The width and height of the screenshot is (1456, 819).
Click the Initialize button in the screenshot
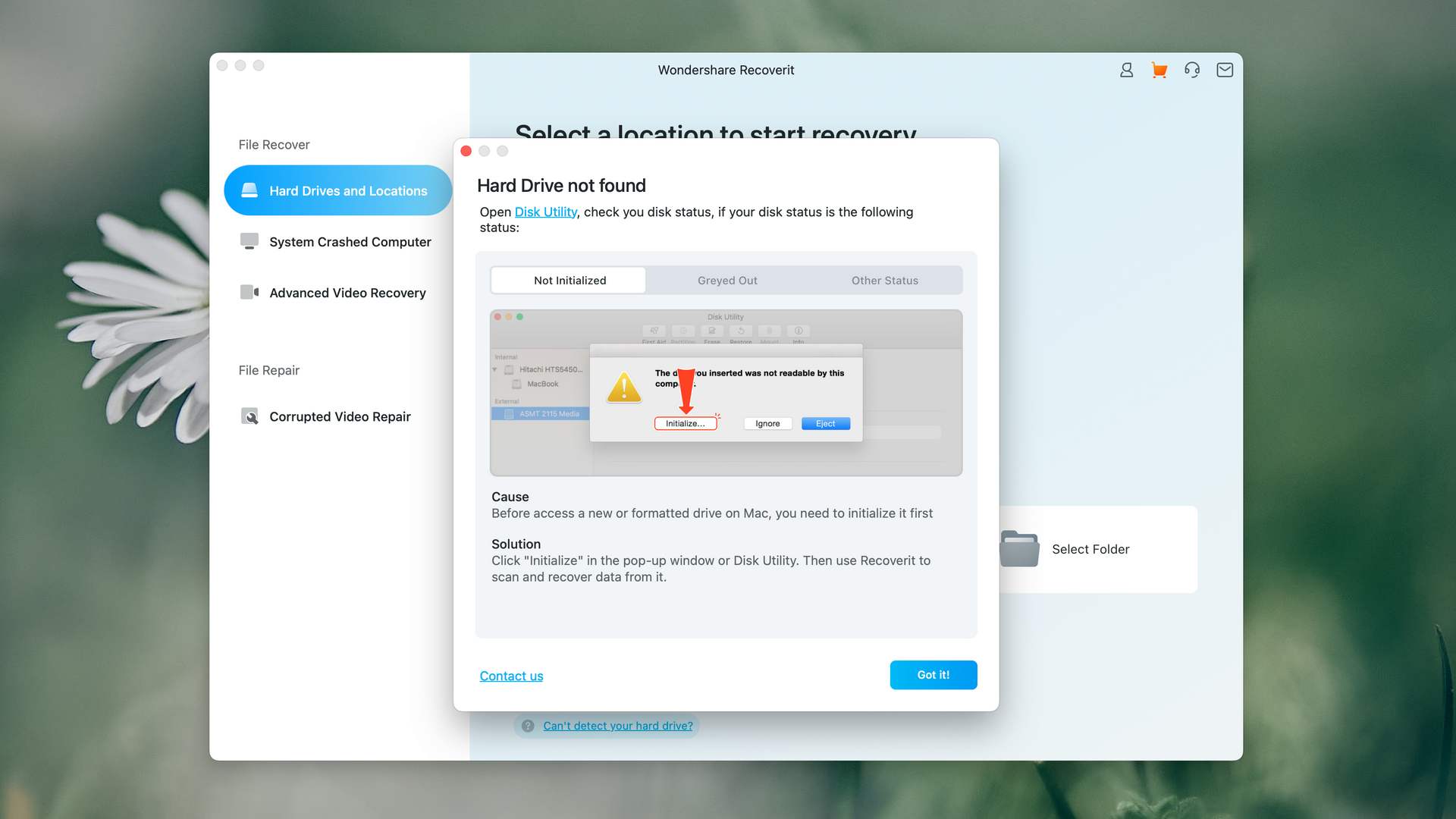(686, 423)
